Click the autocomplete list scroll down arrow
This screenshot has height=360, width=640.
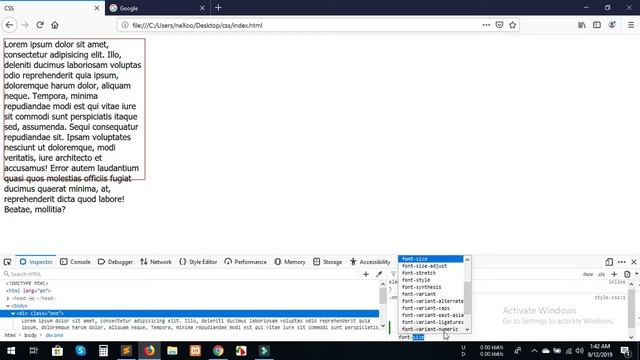tap(467, 329)
